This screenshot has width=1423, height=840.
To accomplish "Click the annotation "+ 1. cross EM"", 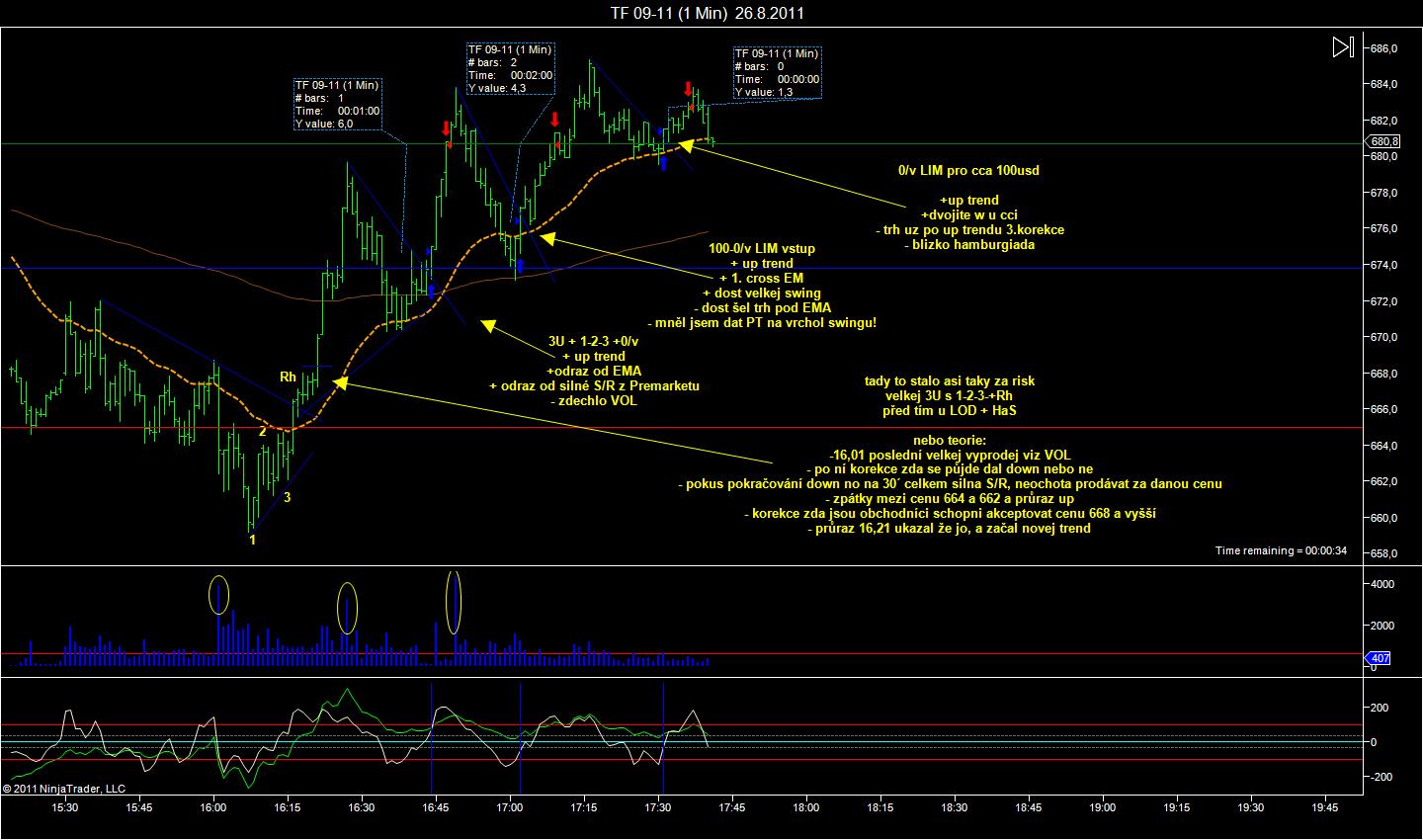I will tap(762, 279).
